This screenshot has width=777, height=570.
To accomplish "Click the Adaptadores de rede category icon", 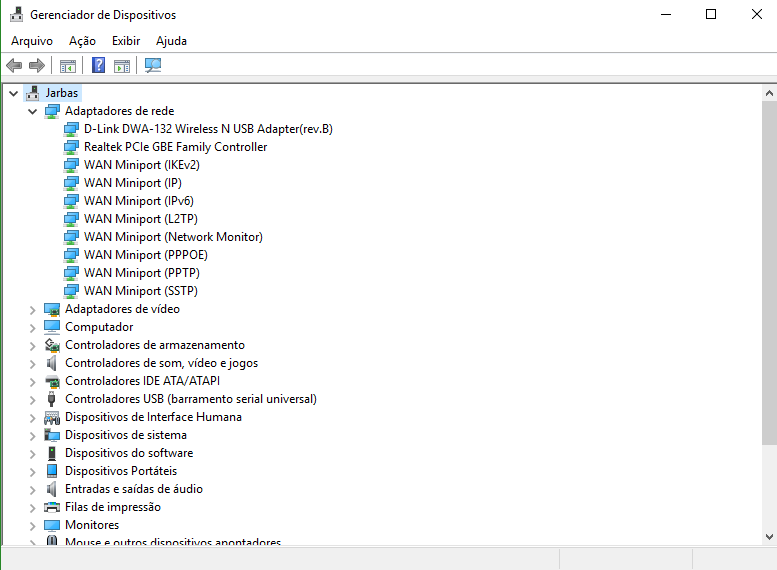I will [x=52, y=111].
